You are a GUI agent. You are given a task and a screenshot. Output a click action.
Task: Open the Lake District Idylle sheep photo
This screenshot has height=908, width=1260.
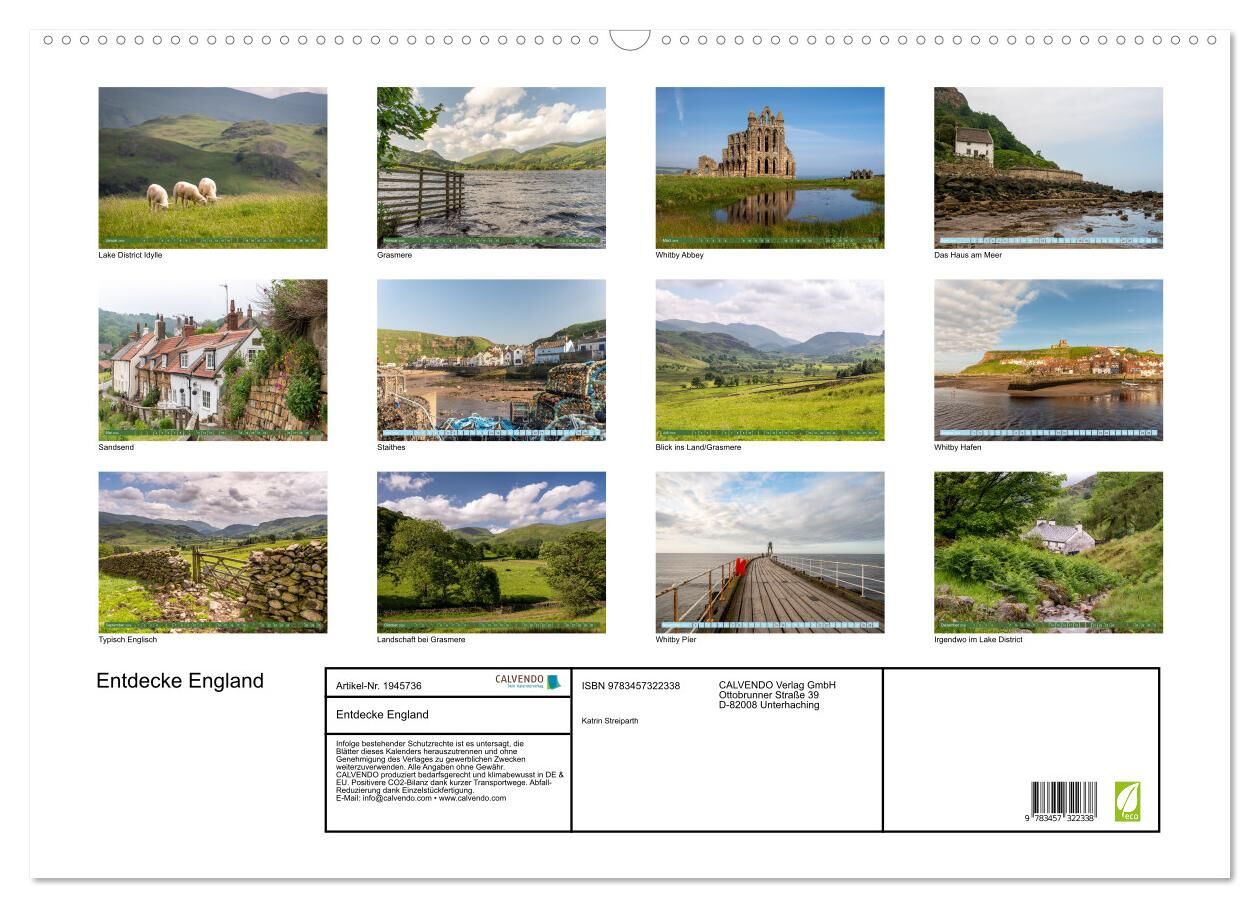[x=212, y=167]
